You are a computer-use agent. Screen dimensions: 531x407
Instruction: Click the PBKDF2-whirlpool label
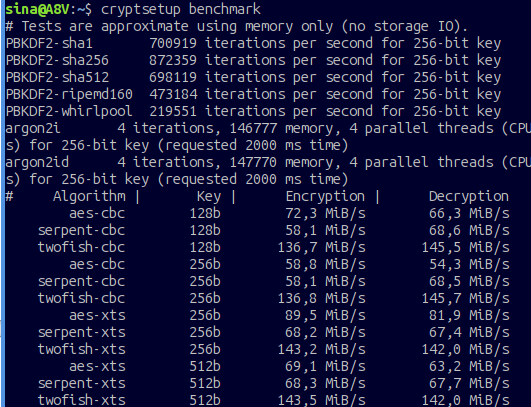[x=69, y=111]
